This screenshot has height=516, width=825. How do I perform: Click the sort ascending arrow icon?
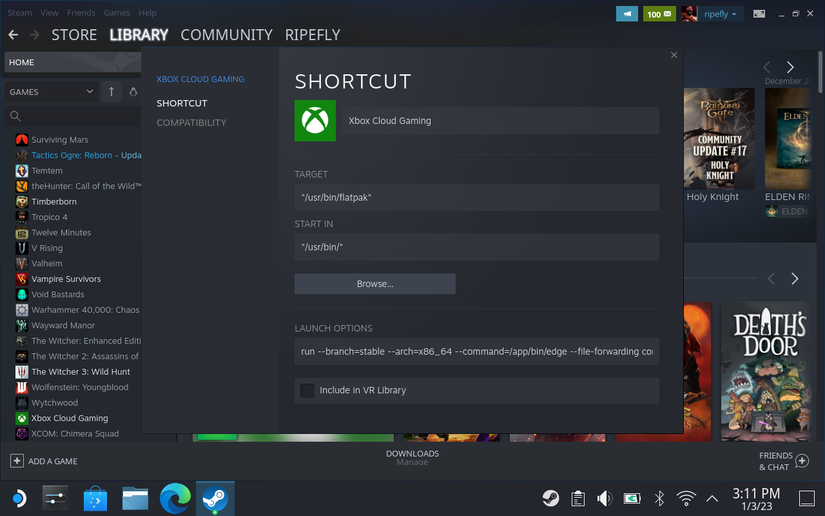pyautogui.click(x=111, y=92)
